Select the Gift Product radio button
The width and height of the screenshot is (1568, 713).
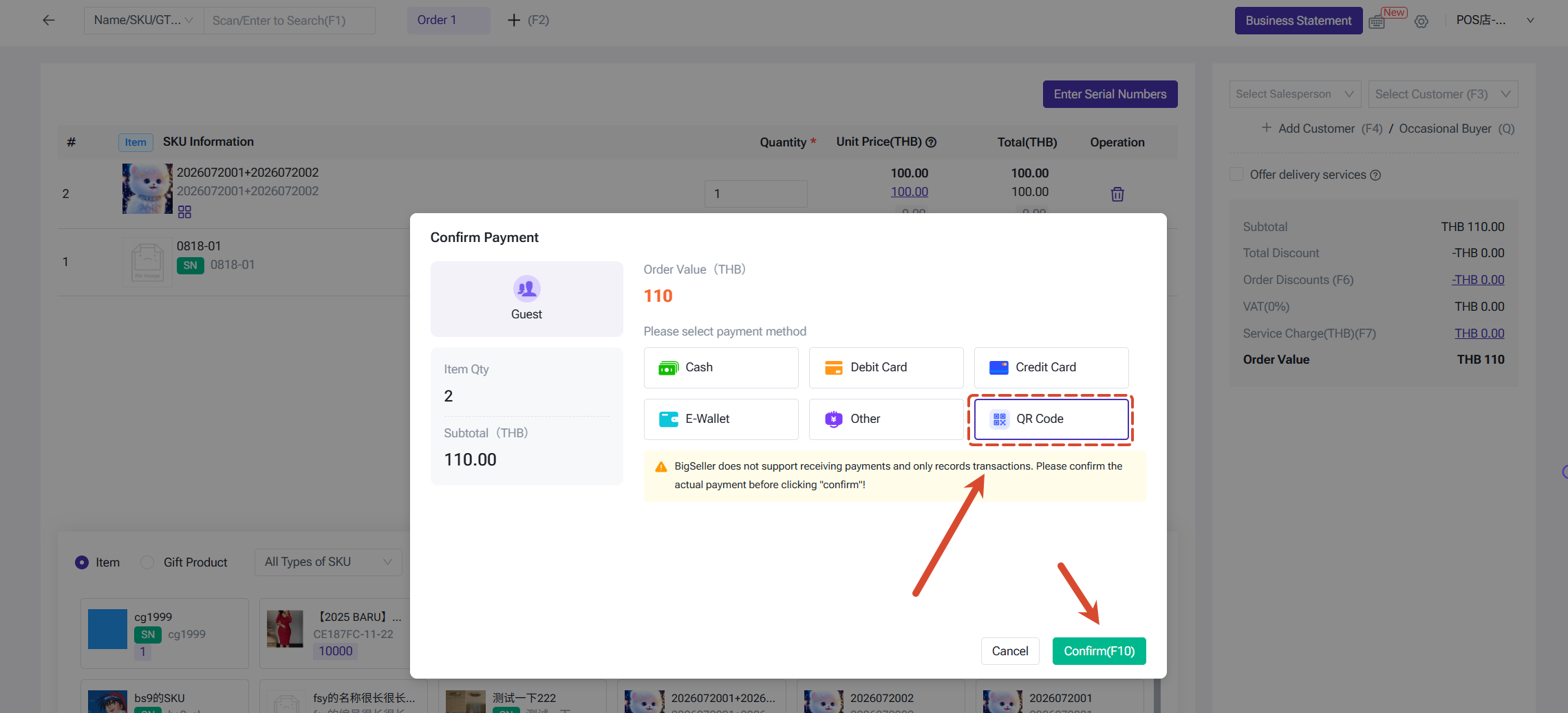coord(147,562)
